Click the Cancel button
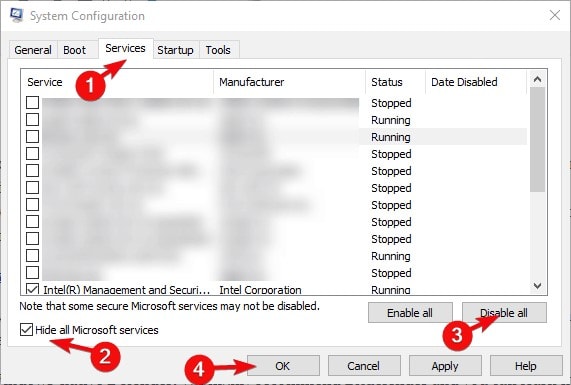 point(364,366)
